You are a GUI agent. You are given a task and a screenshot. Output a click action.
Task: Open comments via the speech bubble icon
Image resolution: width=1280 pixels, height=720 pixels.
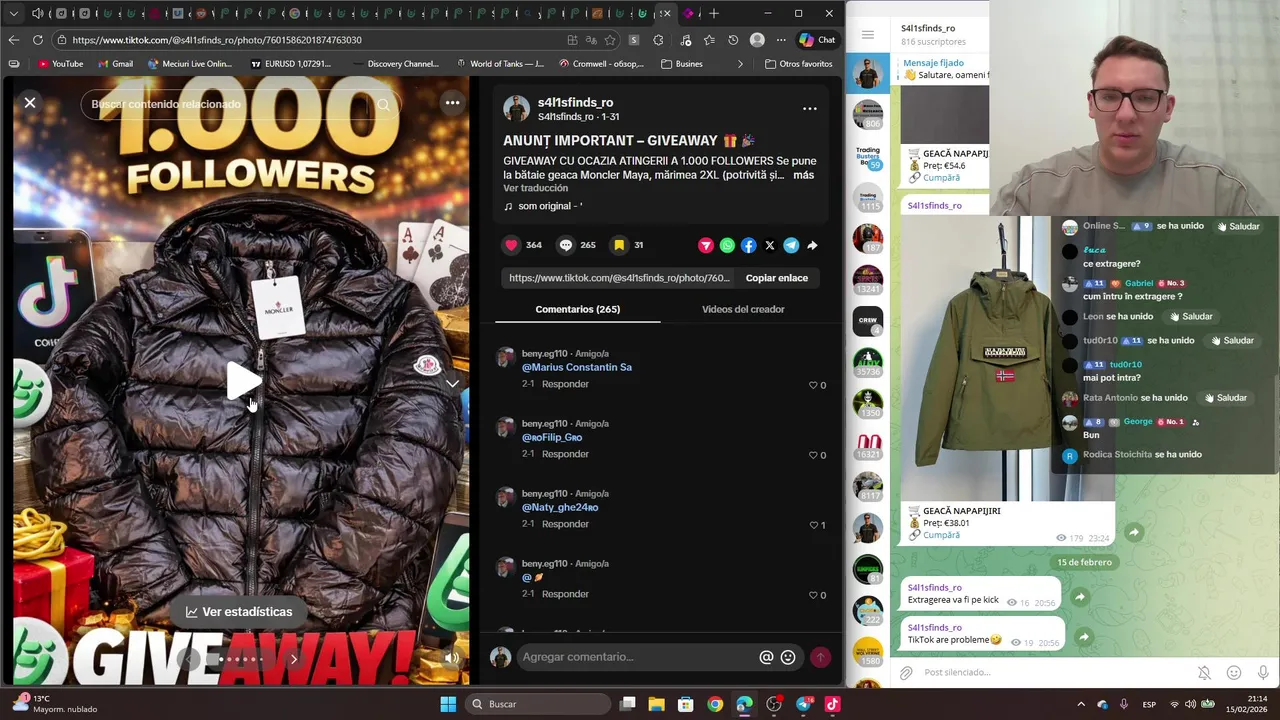click(x=566, y=245)
